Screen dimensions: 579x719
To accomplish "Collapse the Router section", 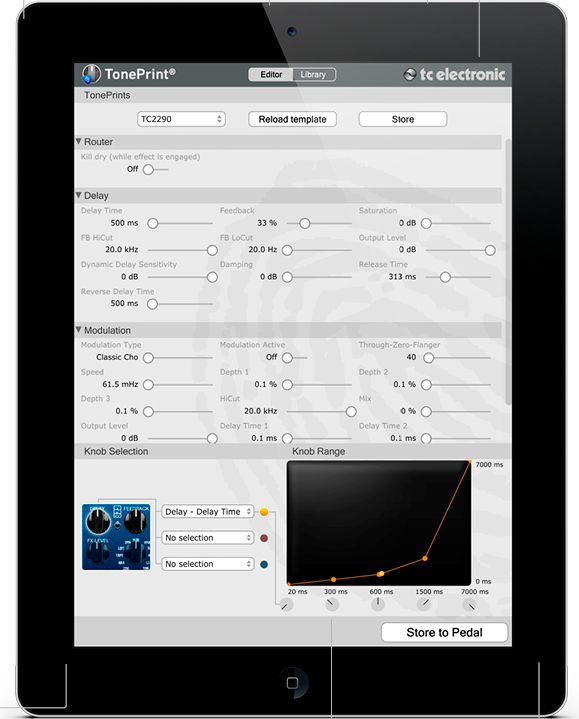I will (x=78, y=141).
